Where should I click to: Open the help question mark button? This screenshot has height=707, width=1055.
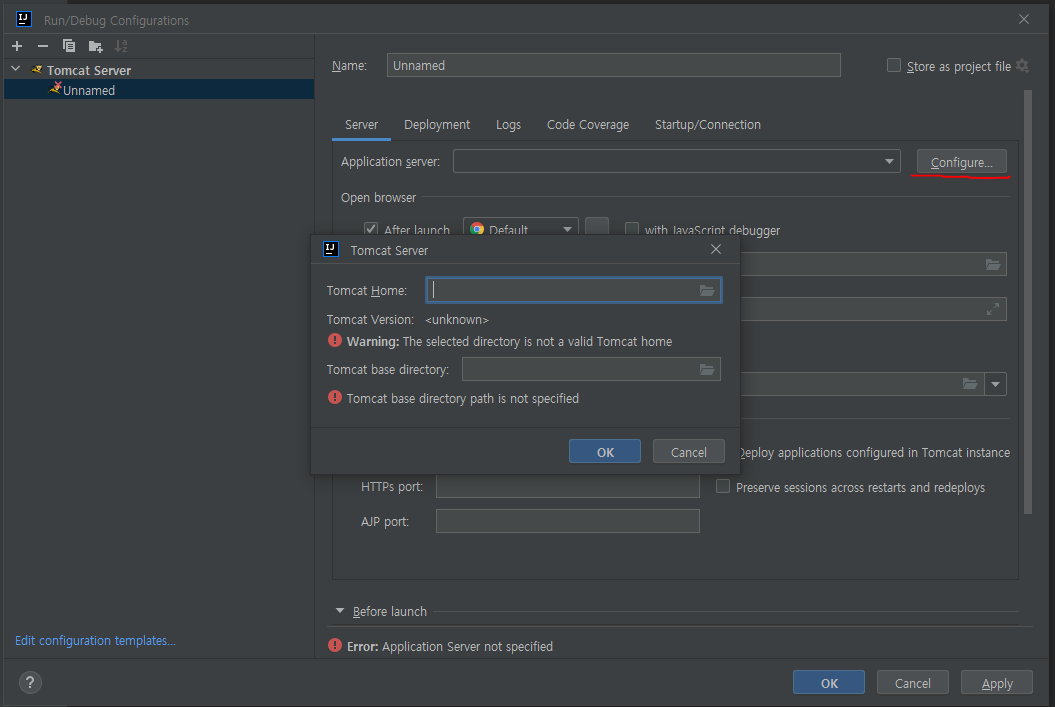pos(30,683)
